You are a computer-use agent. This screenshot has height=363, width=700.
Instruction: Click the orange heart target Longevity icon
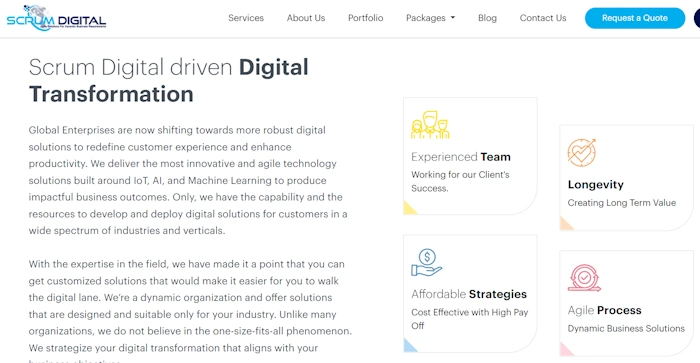[582, 152]
